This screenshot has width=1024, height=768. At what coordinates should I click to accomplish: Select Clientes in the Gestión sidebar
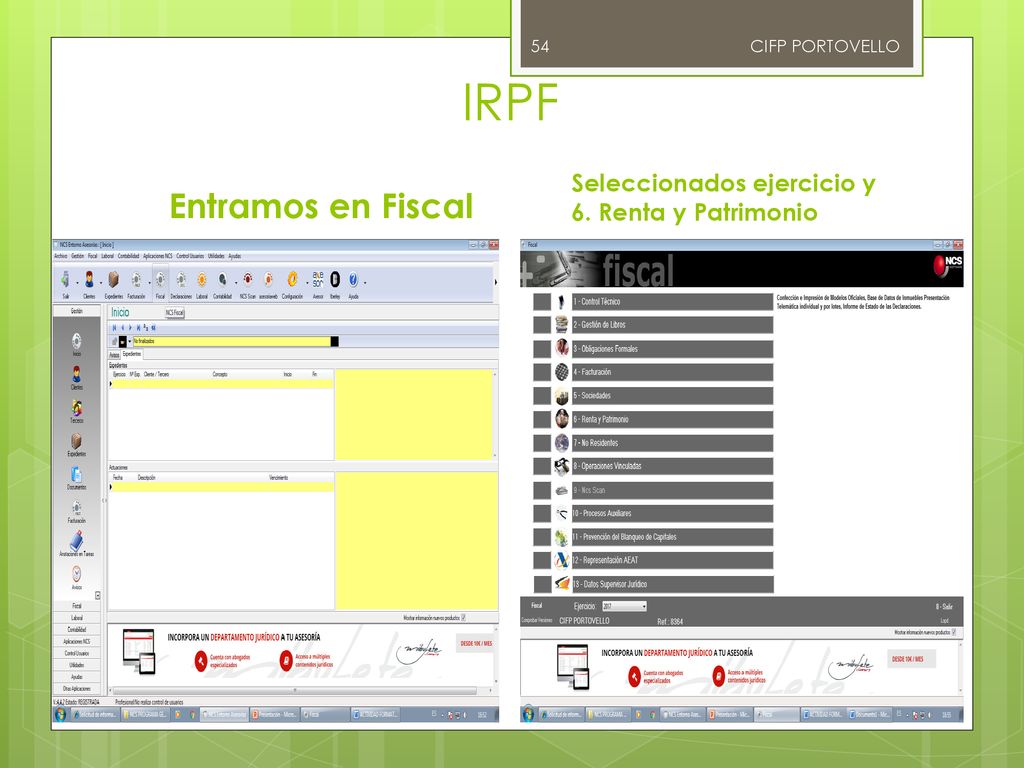[76, 375]
